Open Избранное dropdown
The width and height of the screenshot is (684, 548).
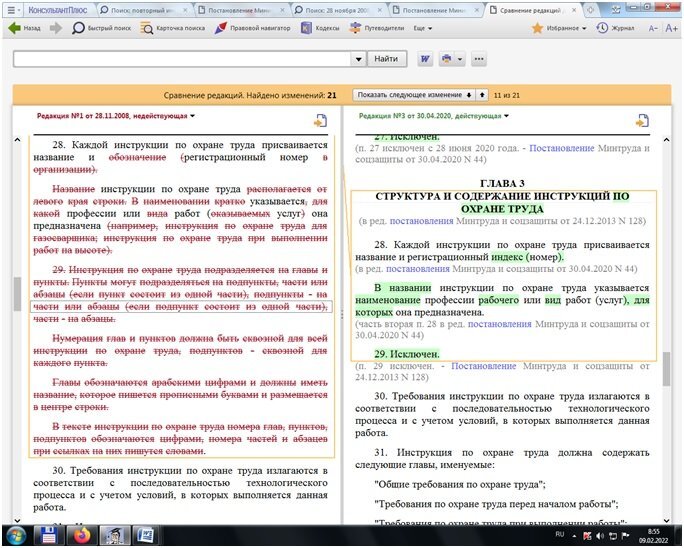(559, 28)
